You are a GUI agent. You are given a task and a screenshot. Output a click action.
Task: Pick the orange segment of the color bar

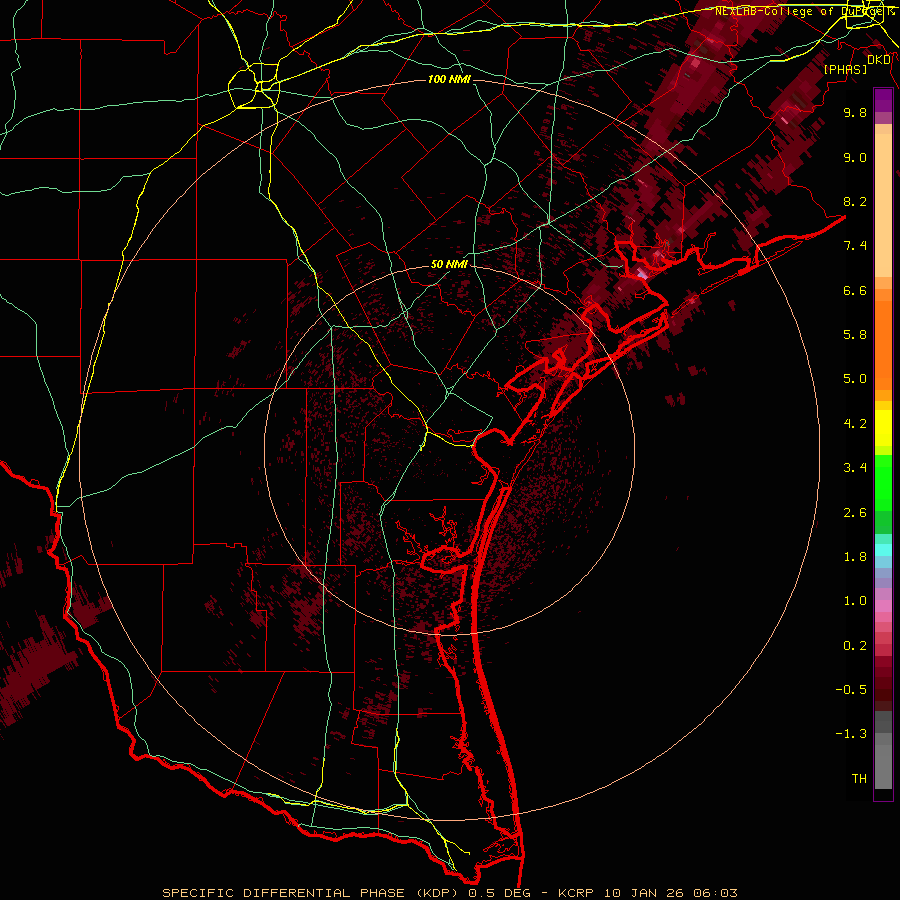tap(883, 346)
